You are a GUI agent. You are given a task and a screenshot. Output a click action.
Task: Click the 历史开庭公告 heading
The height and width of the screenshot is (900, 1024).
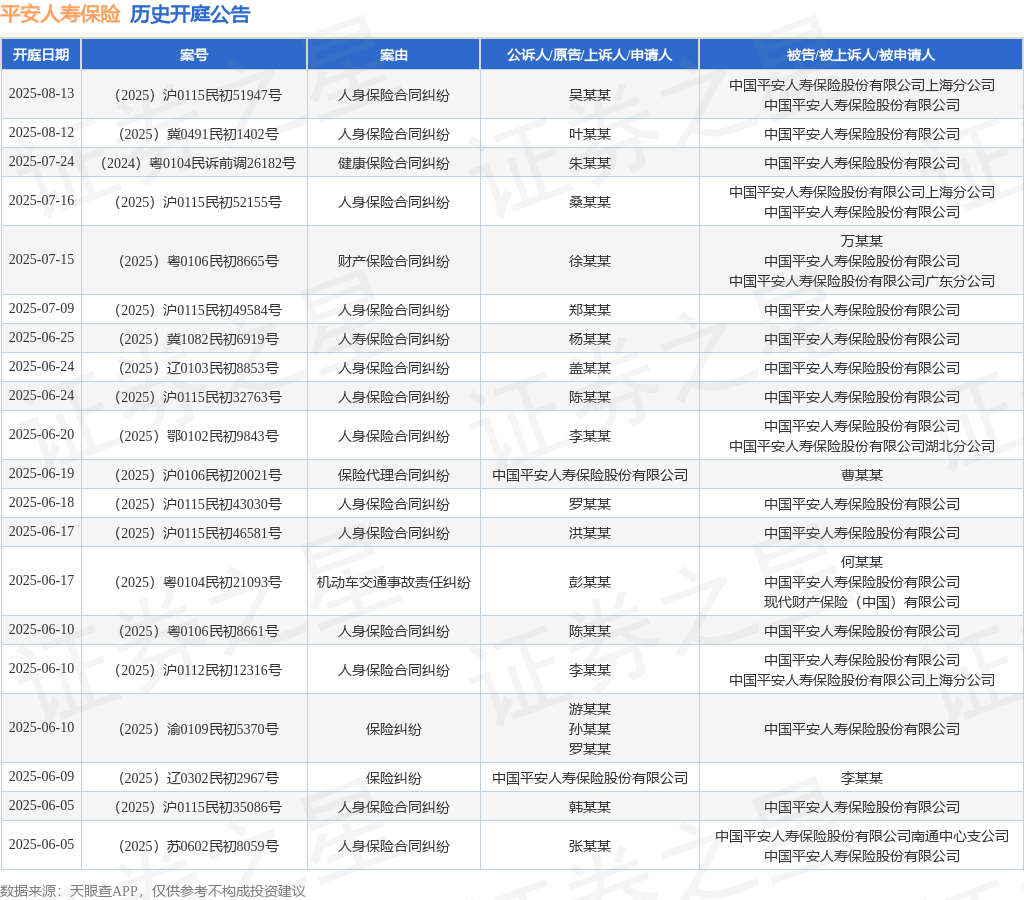[190, 14]
